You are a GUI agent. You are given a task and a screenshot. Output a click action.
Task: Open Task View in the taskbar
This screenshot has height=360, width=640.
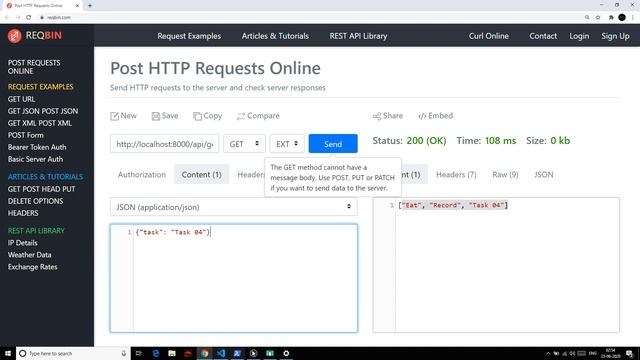139,353
